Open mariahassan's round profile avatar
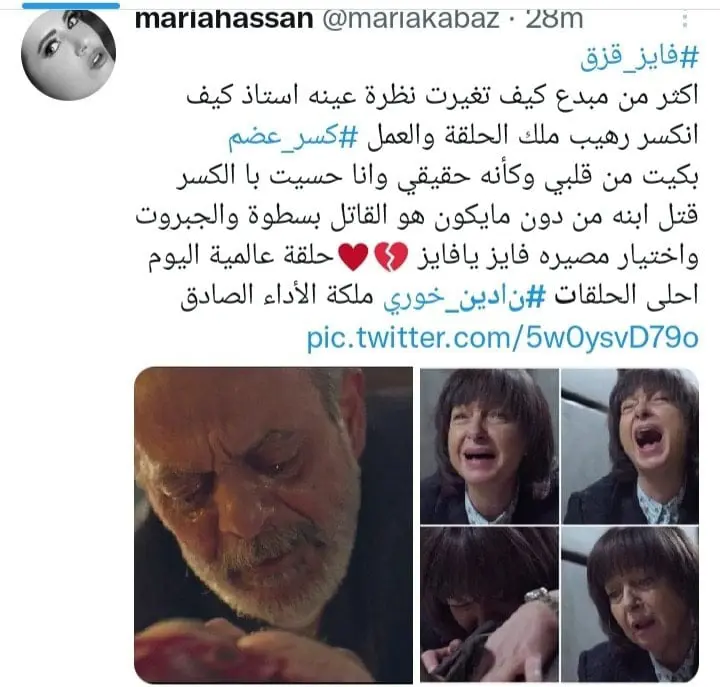 coord(68,53)
